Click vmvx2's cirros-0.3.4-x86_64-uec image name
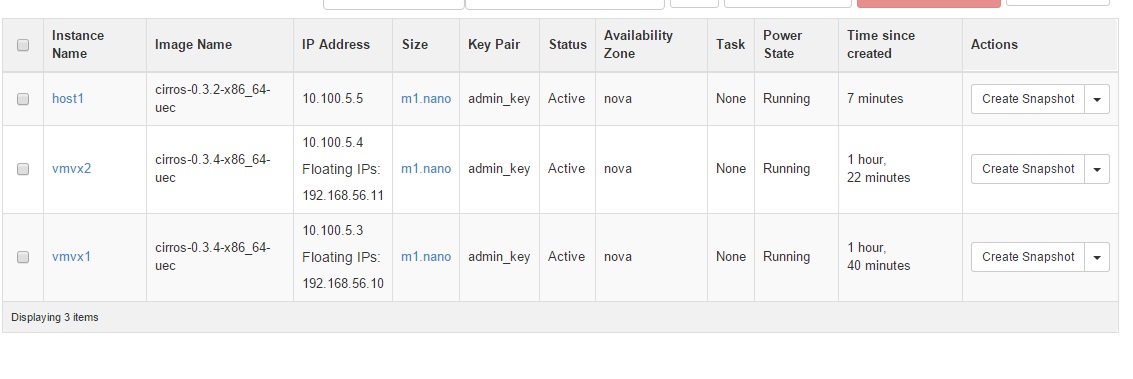This screenshot has height=379, width=1133. click(212, 169)
